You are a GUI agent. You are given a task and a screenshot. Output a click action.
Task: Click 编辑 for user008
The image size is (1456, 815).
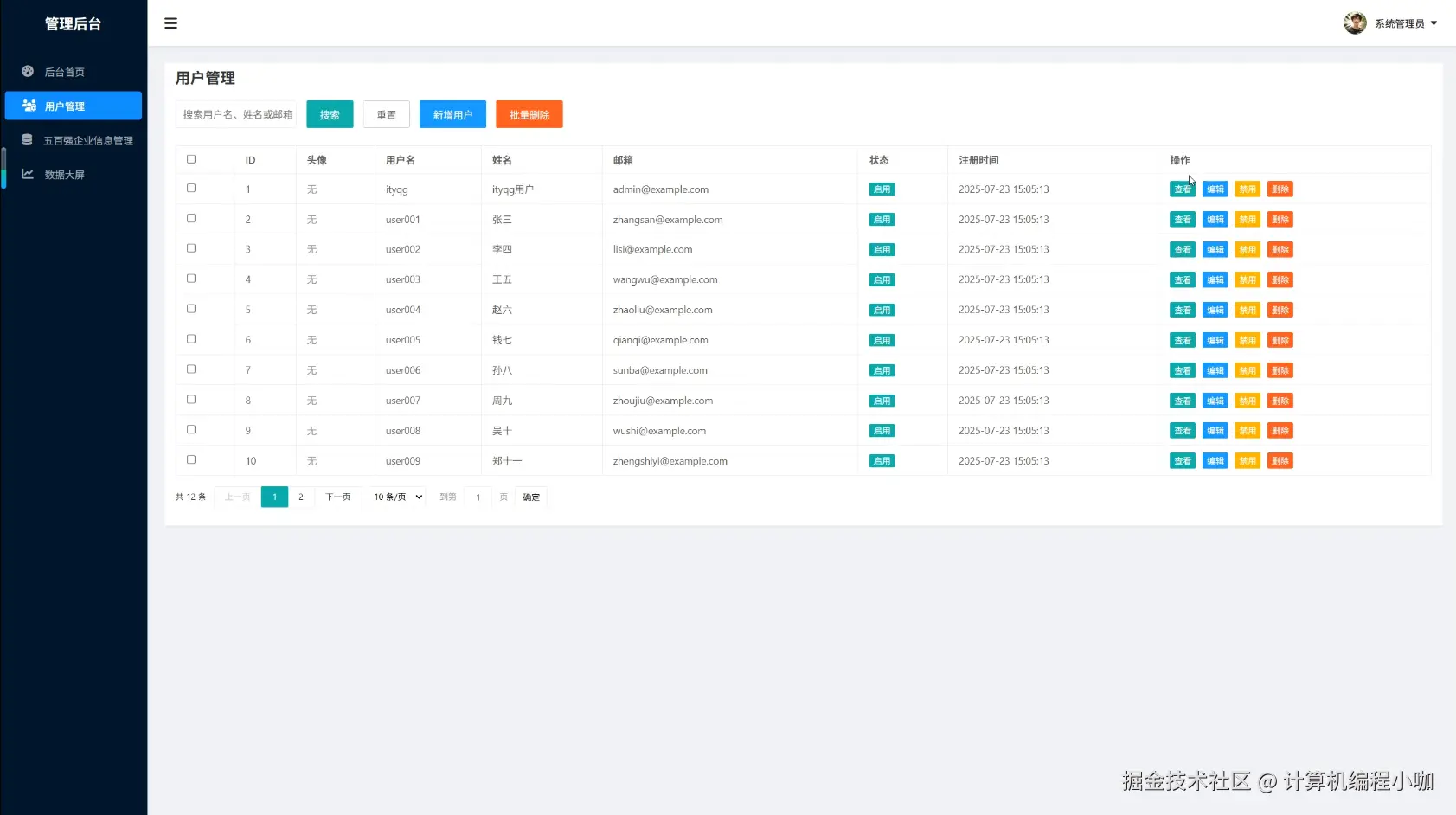pyautogui.click(x=1215, y=431)
